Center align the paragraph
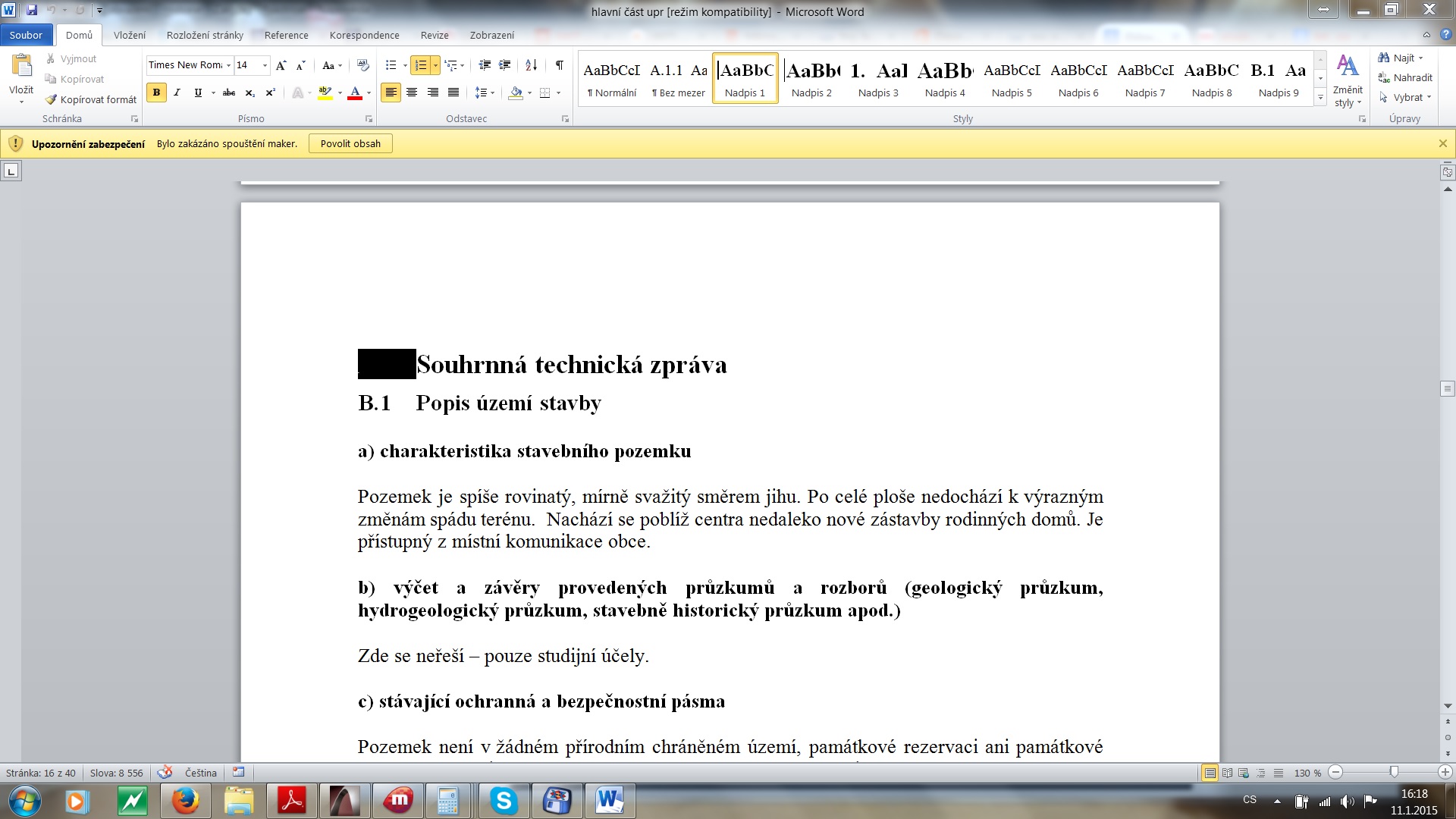This screenshot has height=819, width=1456. (412, 93)
